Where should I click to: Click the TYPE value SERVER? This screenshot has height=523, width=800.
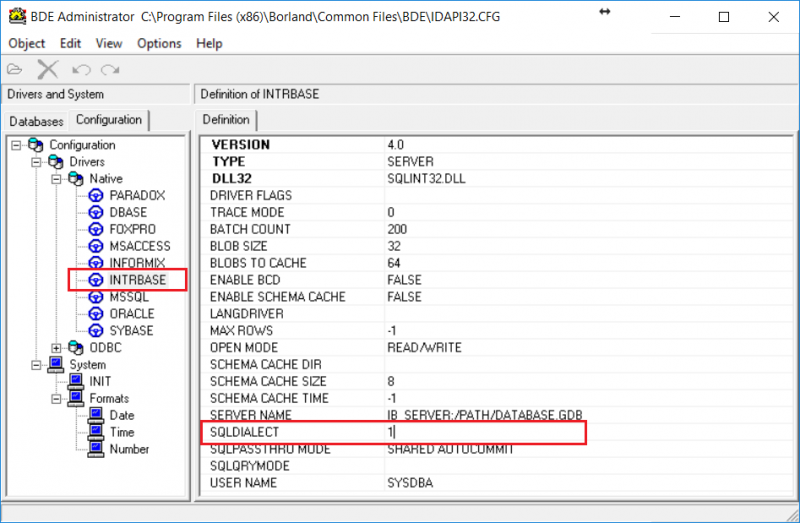click(x=411, y=162)
